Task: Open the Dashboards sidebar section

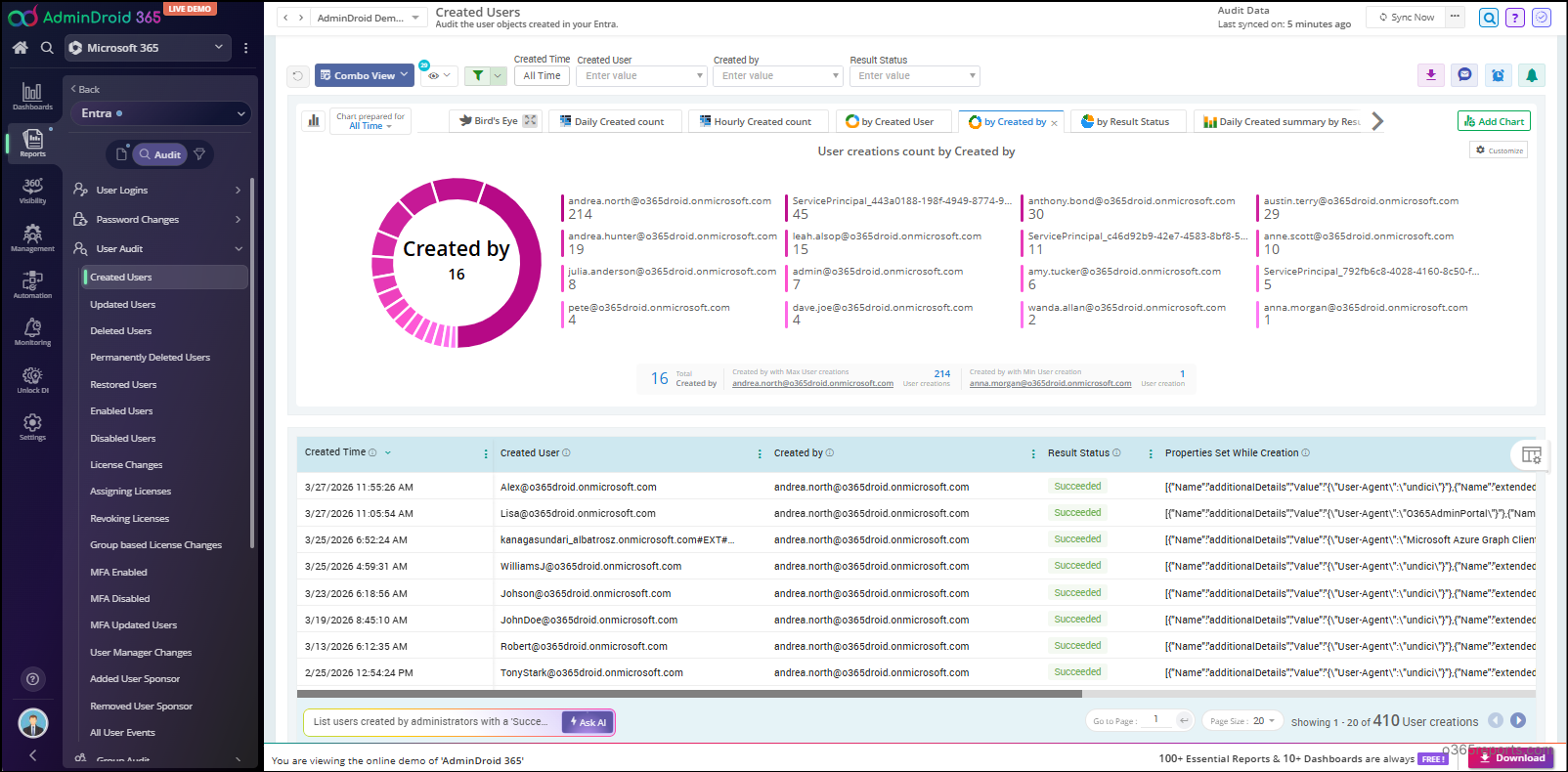Action: [32, 96]
